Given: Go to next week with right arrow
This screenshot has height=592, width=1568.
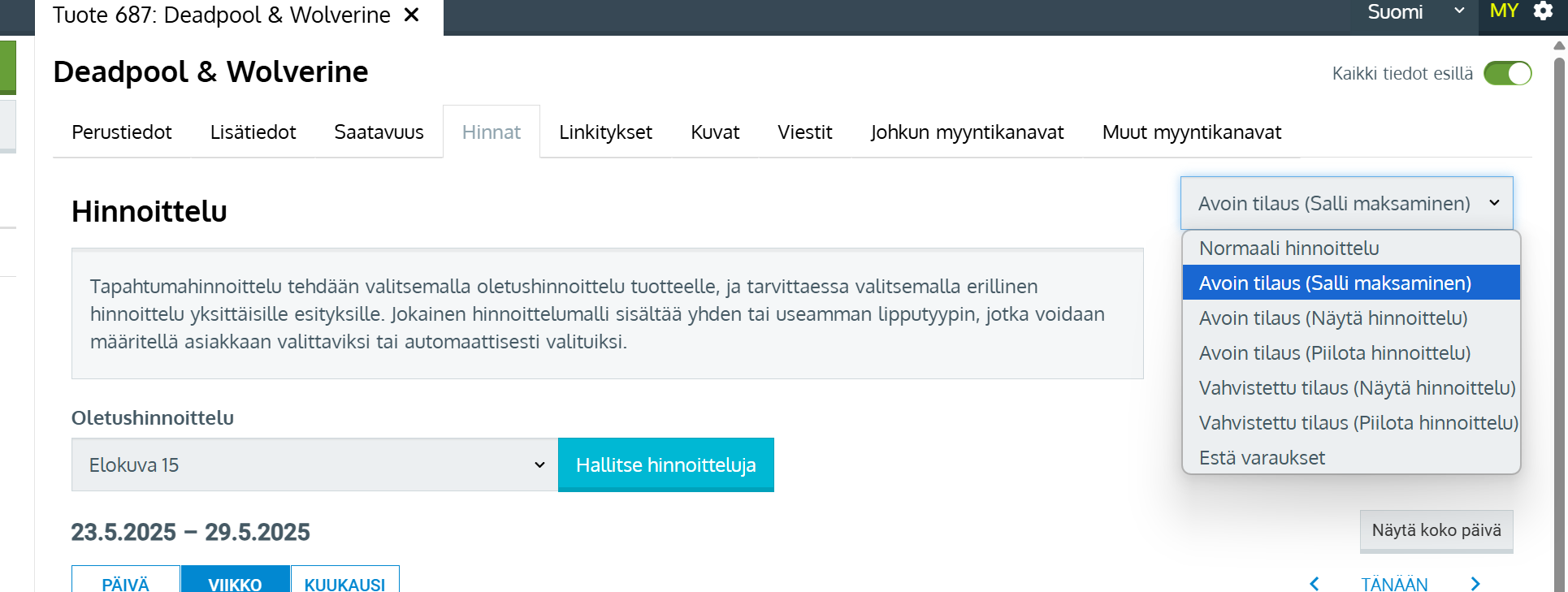Looking at the screenshot, I should [x=1475, y=583].
